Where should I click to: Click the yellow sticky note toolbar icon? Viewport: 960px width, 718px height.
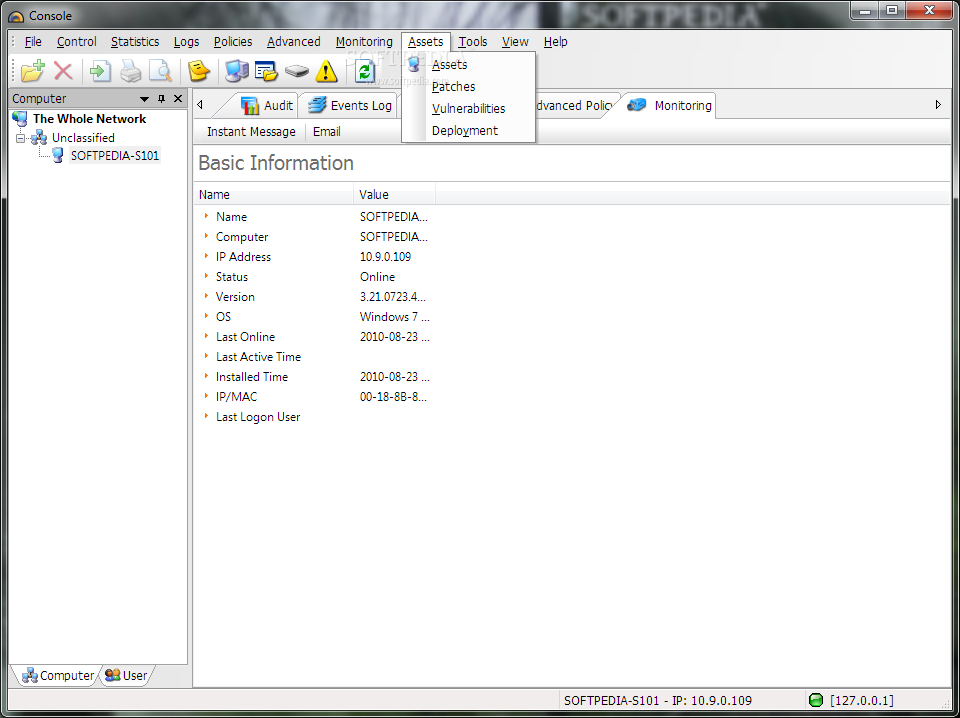[x=199, y=72]
